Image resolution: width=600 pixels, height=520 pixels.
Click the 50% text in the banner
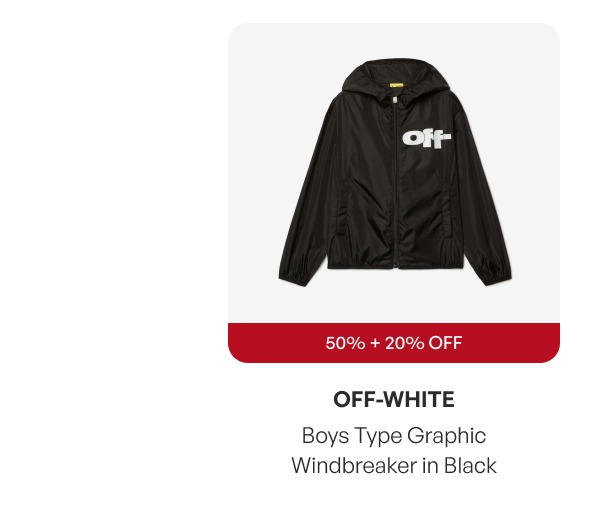(345, 343)
